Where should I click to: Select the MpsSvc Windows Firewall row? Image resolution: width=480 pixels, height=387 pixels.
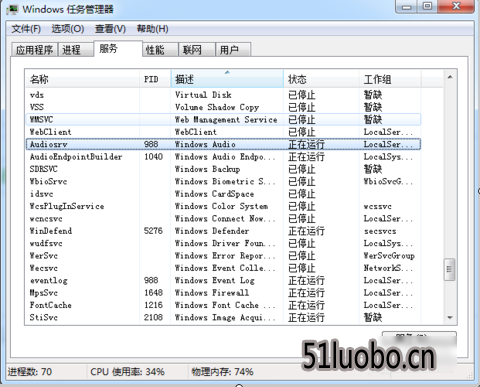click(x=223, y=293)
